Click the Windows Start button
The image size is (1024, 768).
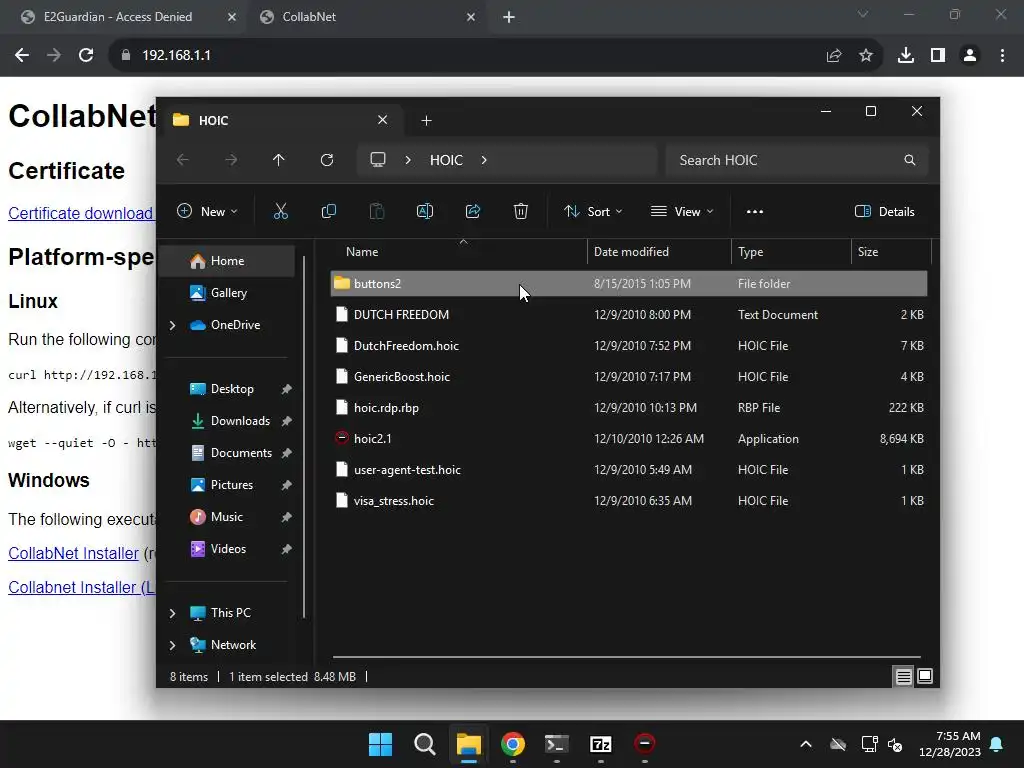point(380,744)
